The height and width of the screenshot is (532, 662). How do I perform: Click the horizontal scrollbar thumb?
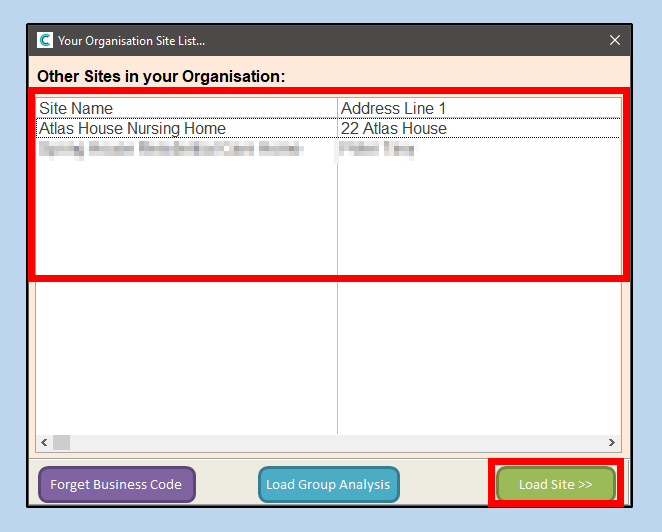(x=61, y=442)
